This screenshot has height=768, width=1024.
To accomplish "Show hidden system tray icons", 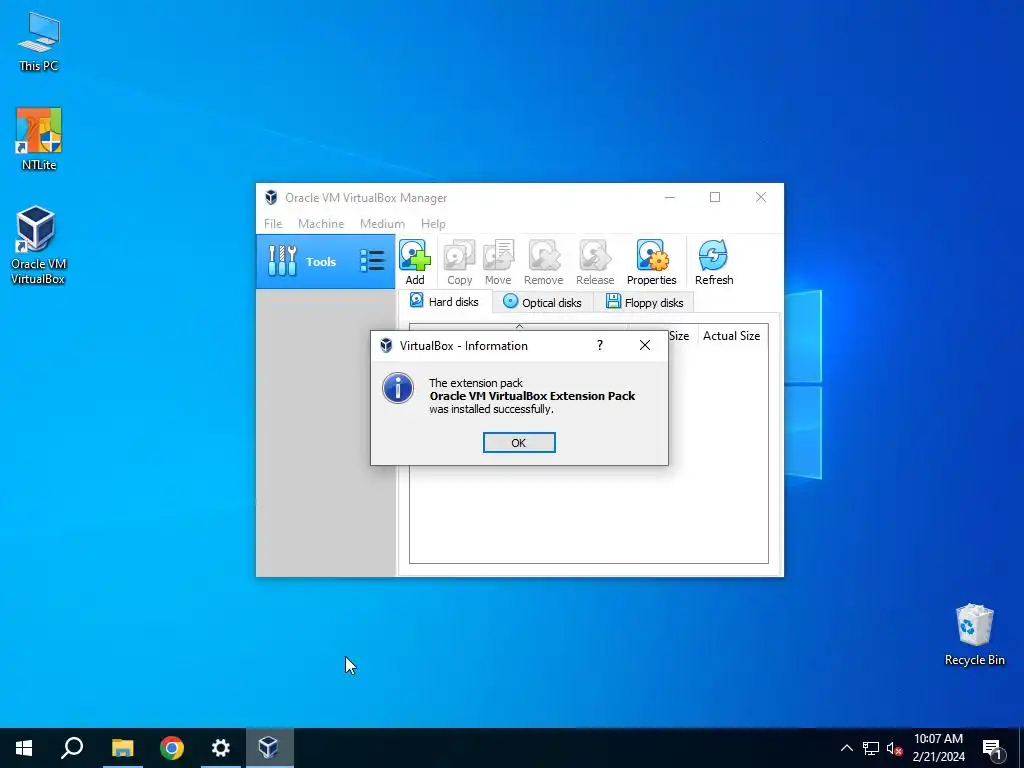I will click(846, 748).
